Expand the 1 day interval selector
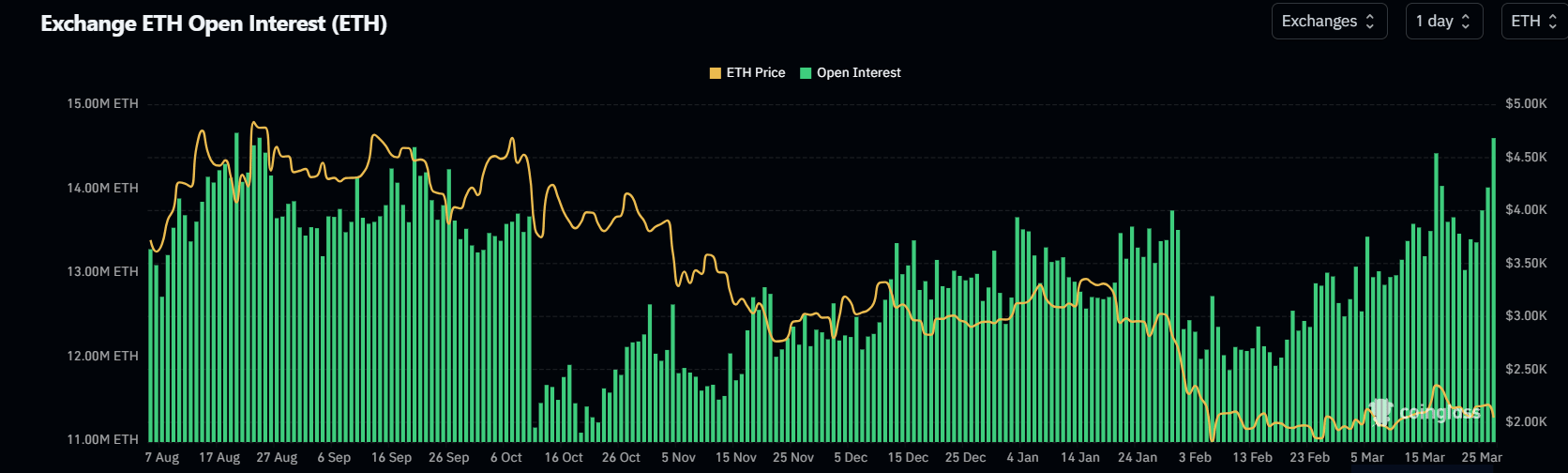1568x473 pixels. (x=1443, y=22)
